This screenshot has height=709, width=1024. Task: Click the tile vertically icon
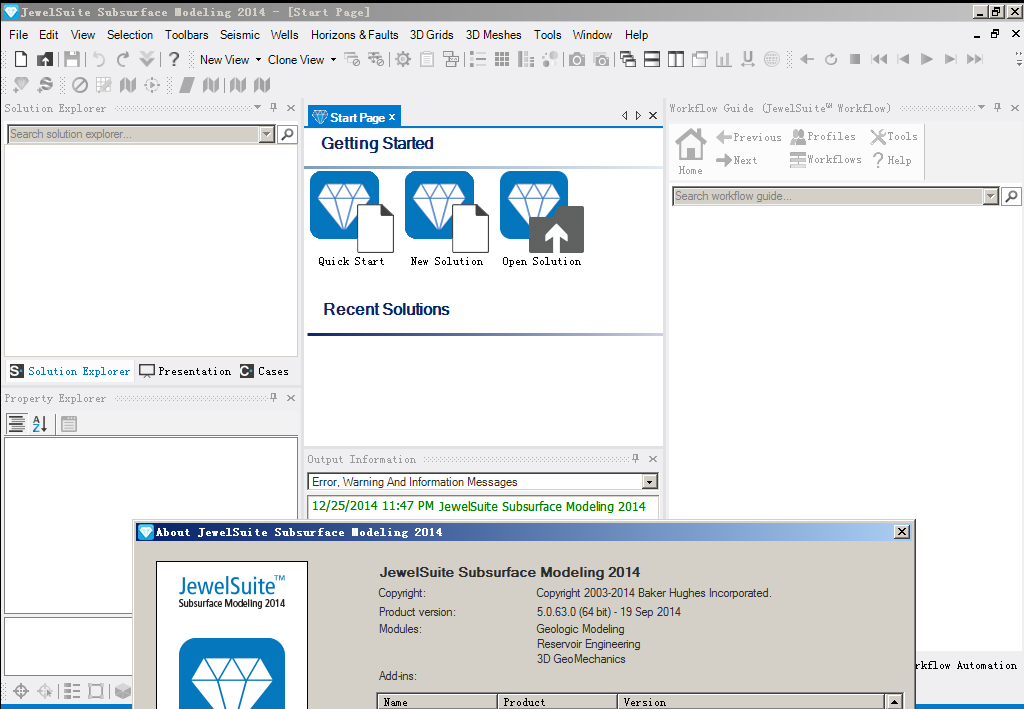(x=676, y=59)
